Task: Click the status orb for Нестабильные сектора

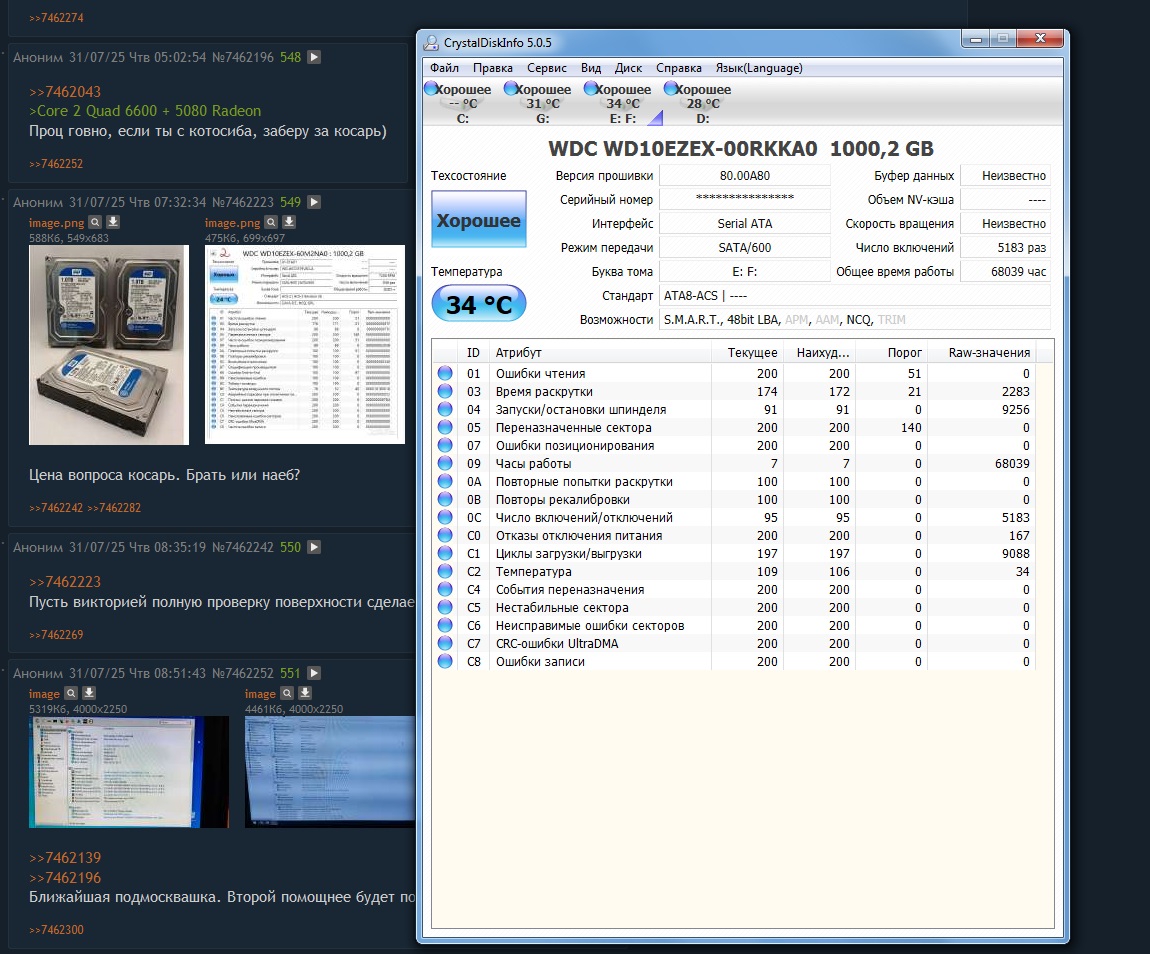Action: point(445,607)
